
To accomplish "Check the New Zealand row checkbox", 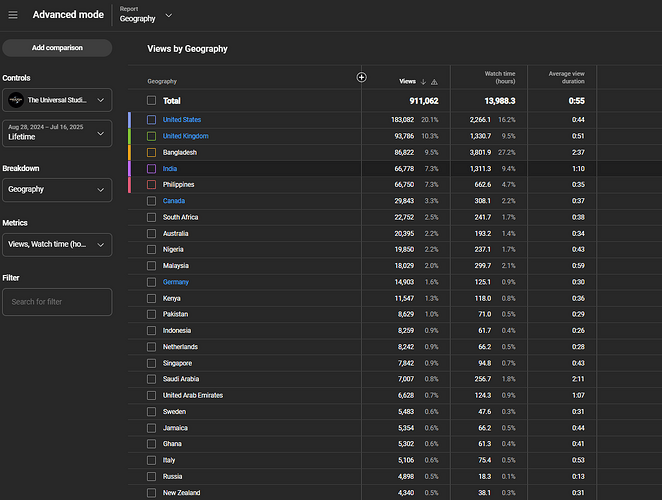I will tap(152, 493).
